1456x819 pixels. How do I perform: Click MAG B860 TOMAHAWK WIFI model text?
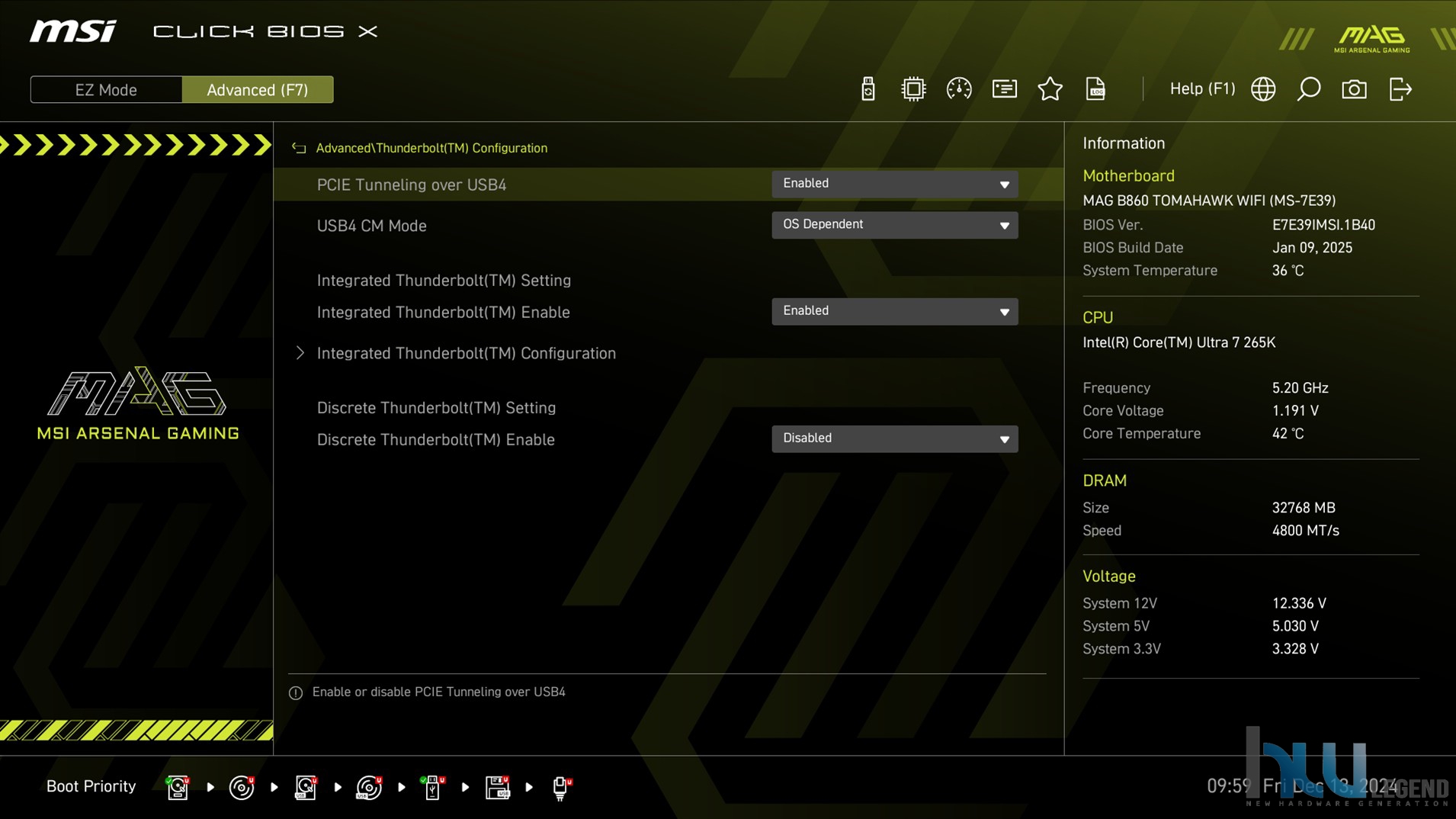pos(1209,201)
